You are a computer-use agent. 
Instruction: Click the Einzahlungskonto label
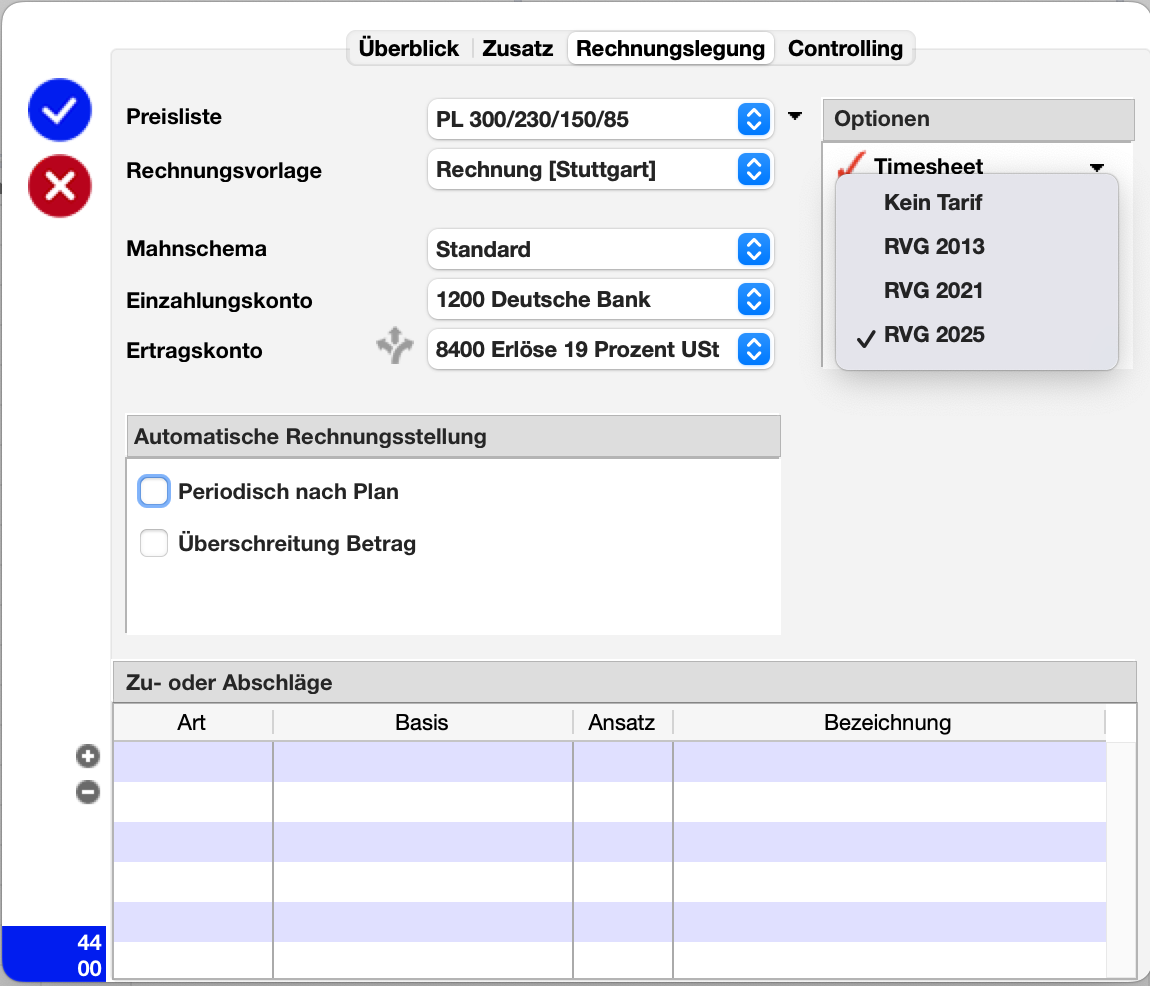219,301
